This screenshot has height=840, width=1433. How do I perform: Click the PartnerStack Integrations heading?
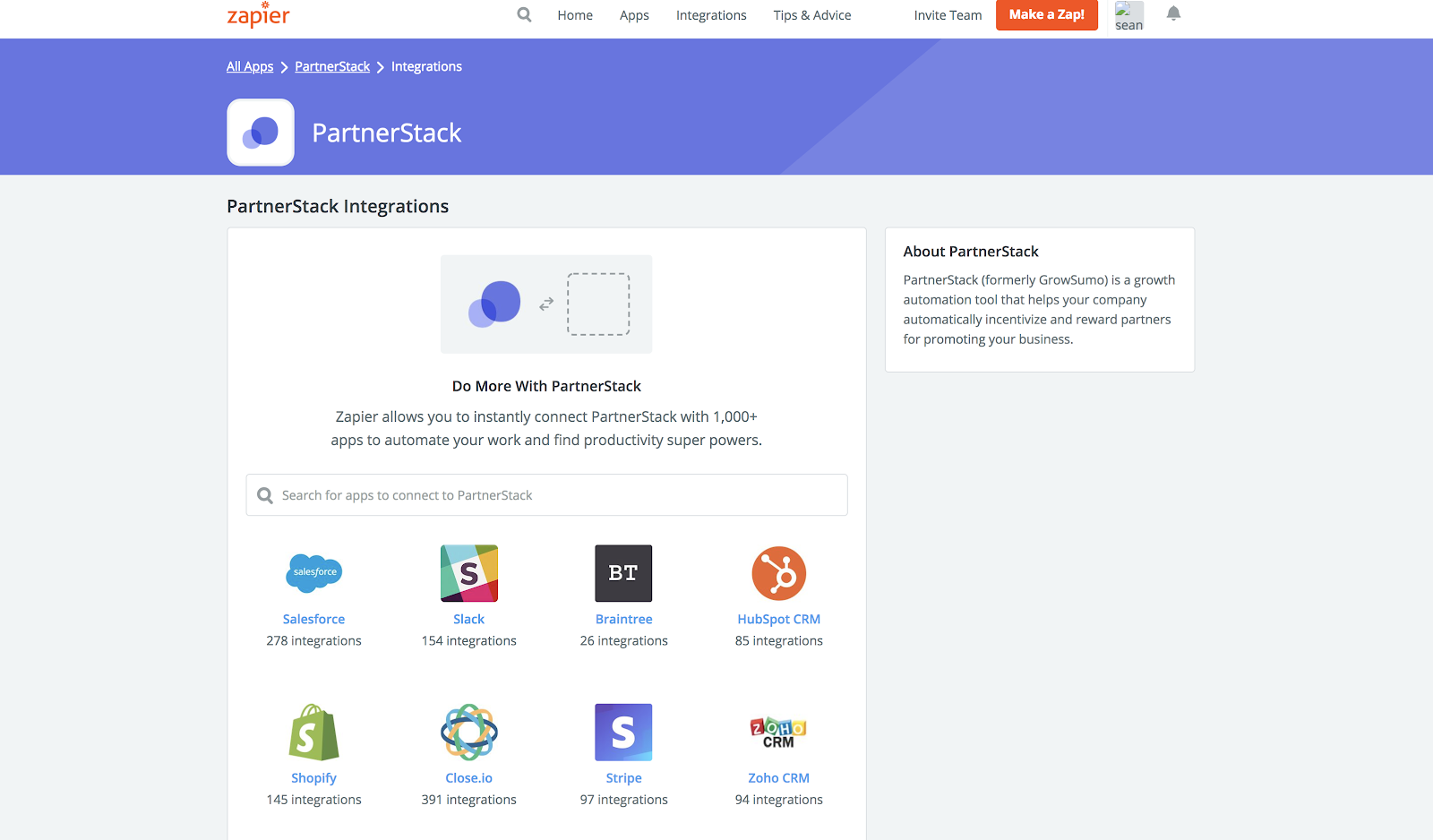(x=338, y=206)
